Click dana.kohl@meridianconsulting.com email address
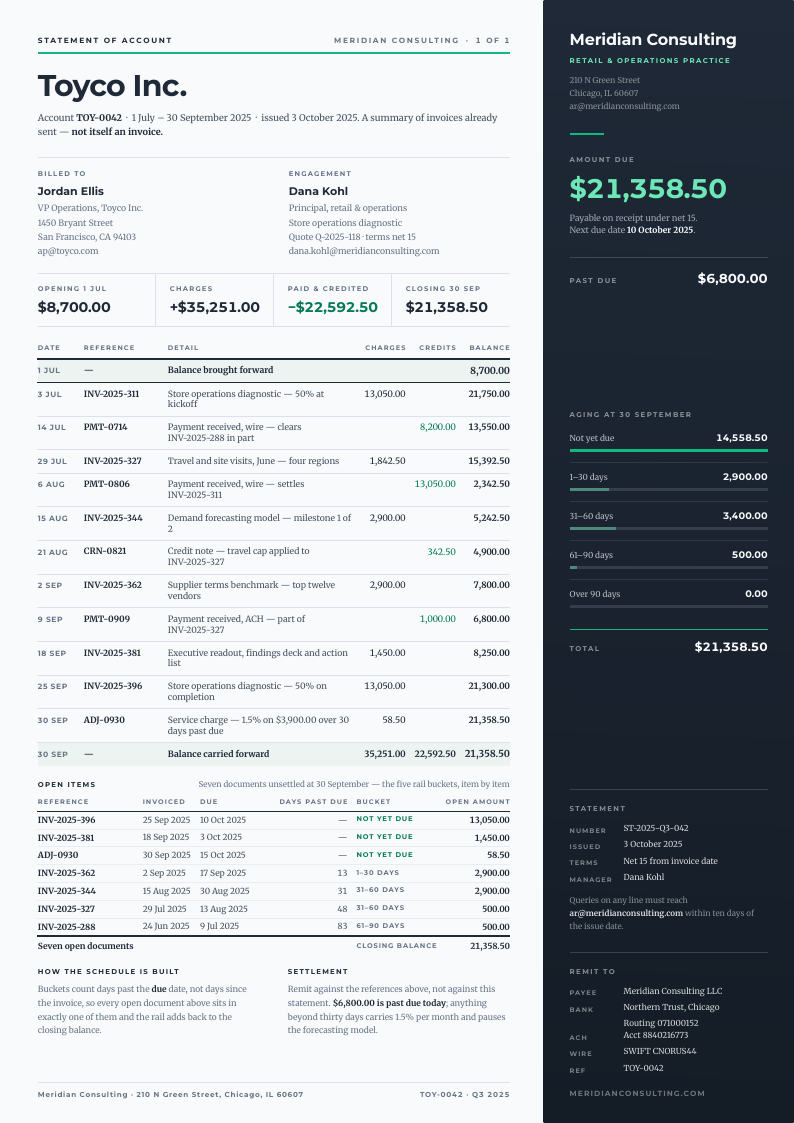The width and height of the screenshot is (794, 1123). (364, 251)
